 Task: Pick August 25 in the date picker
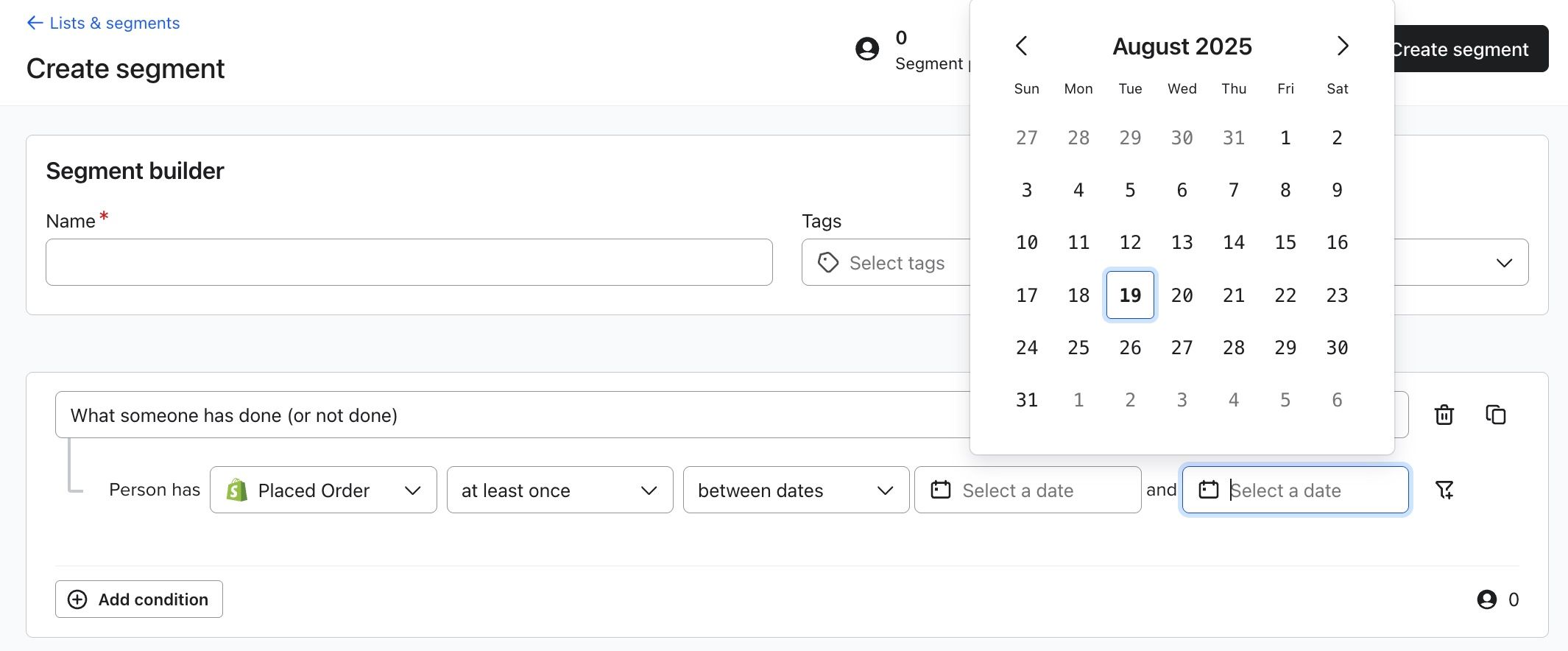coord(1078,348)
